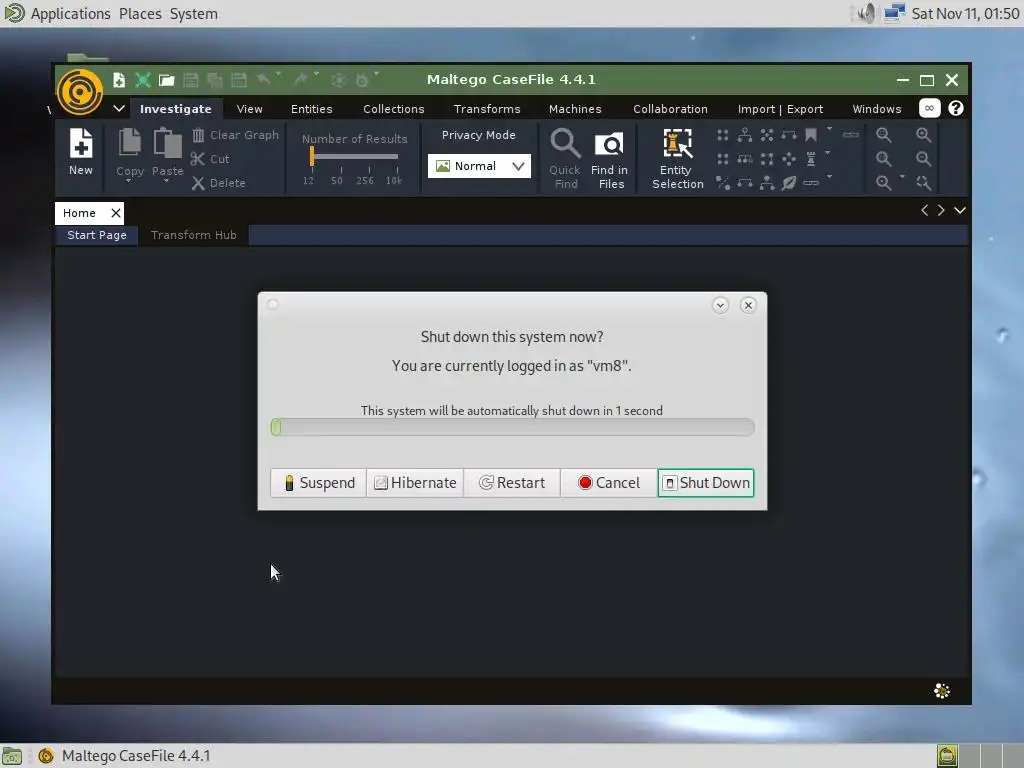The height and width of the screenshot is (768, 1024).
Task: Open the document tabs list dropdown arrow
Action: [x=960, y=210]
